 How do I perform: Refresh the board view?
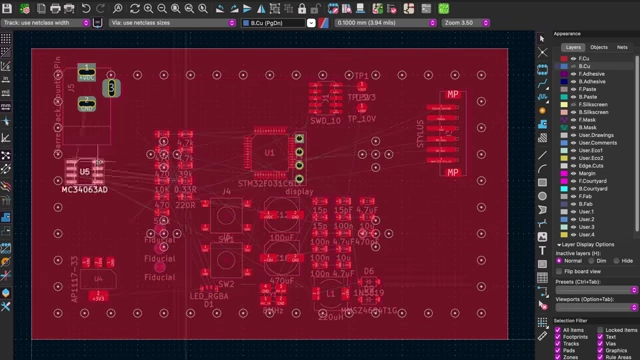[134, 8]
